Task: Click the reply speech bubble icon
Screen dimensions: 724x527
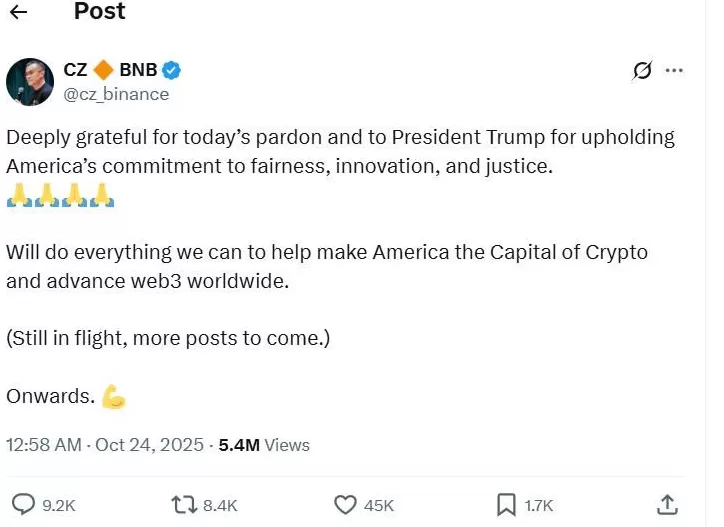Action: (22, 505)
